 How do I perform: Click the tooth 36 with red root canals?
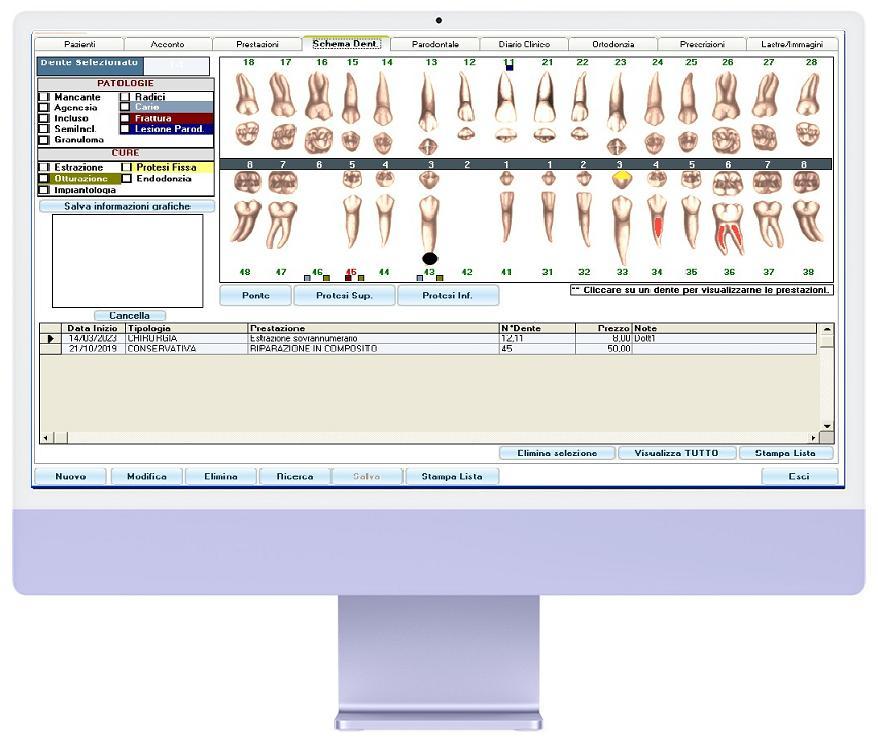(x=728, y=213)
